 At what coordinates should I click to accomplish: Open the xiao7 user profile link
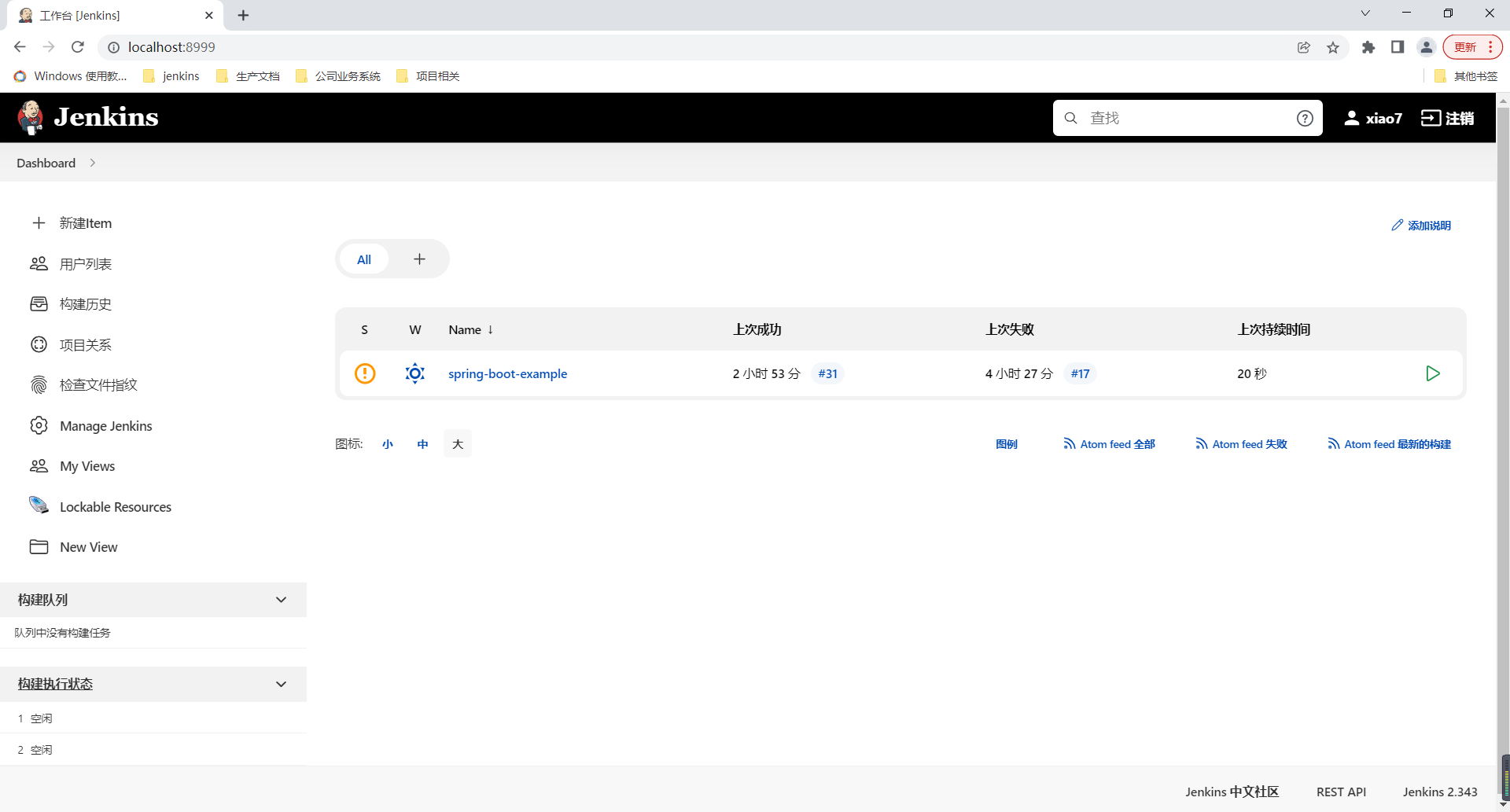[x=1373, y=118]
